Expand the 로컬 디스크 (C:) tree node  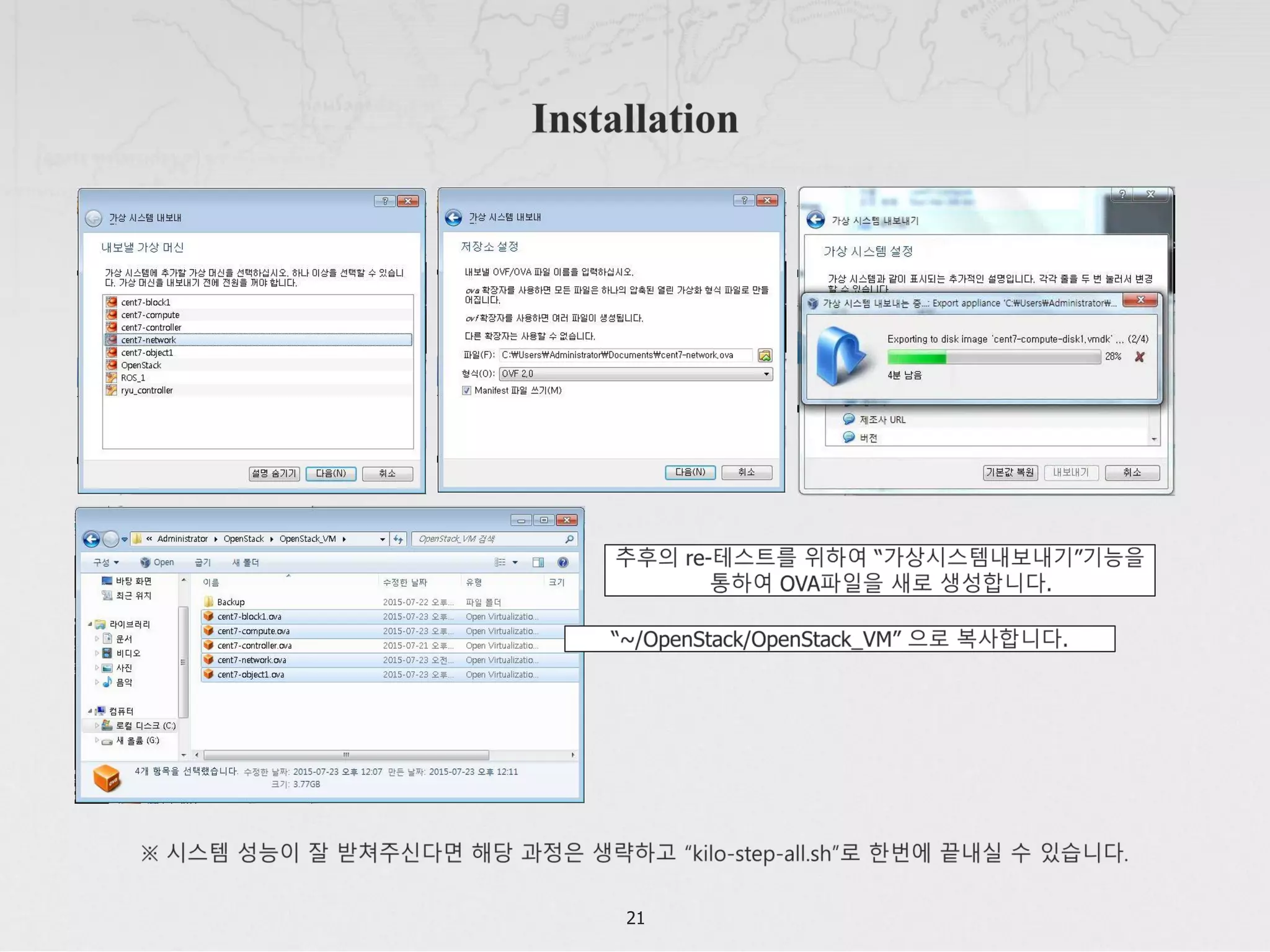(97, 725)
